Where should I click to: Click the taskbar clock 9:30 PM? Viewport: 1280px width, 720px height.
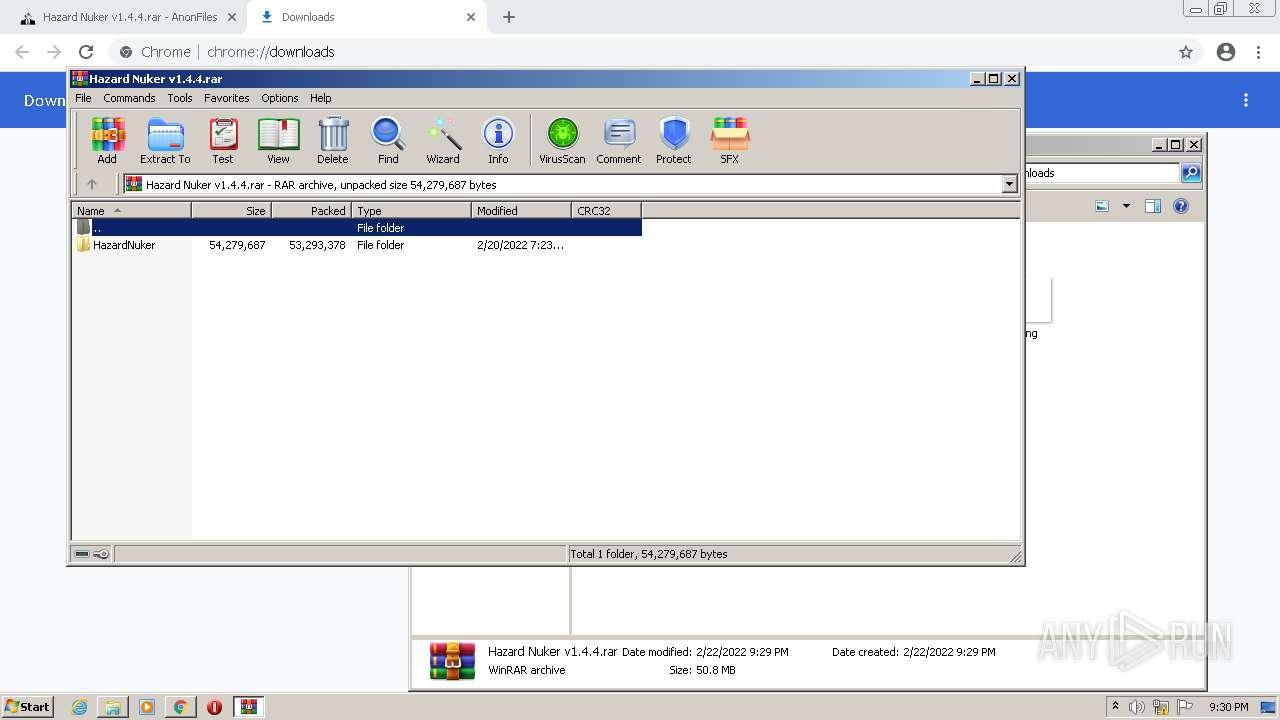pos(1228,707)
